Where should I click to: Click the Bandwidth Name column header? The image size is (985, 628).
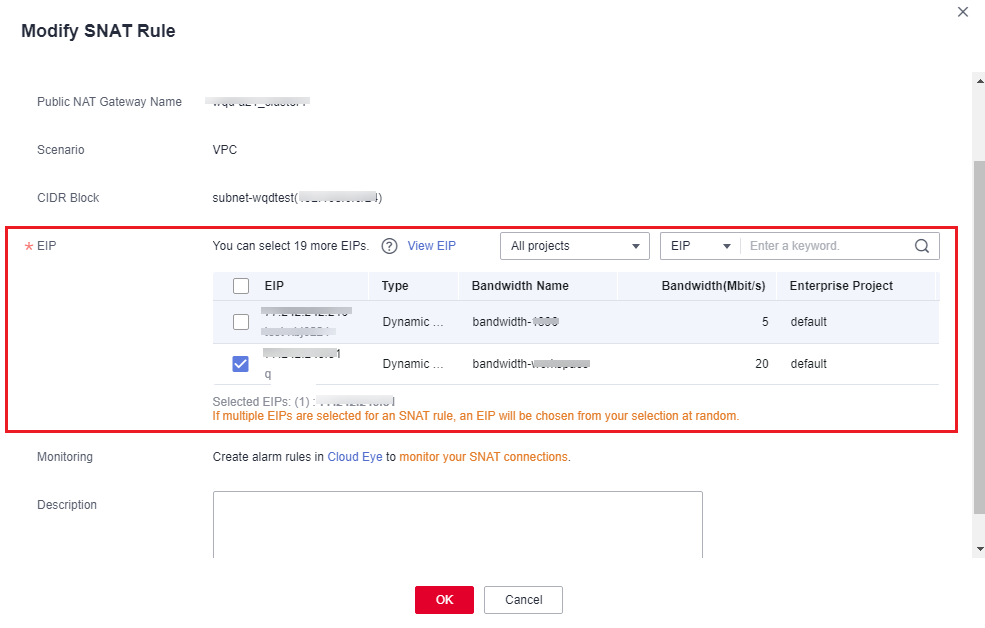pyautogui.click(x=520, y=286)
